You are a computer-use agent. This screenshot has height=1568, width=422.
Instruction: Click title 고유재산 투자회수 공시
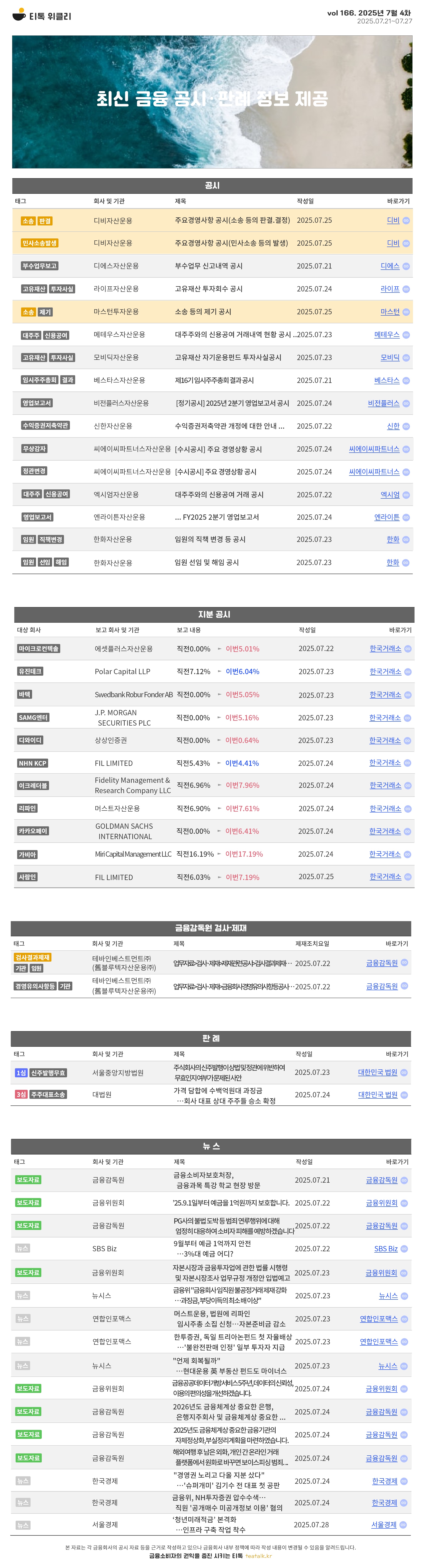point(209,289)
